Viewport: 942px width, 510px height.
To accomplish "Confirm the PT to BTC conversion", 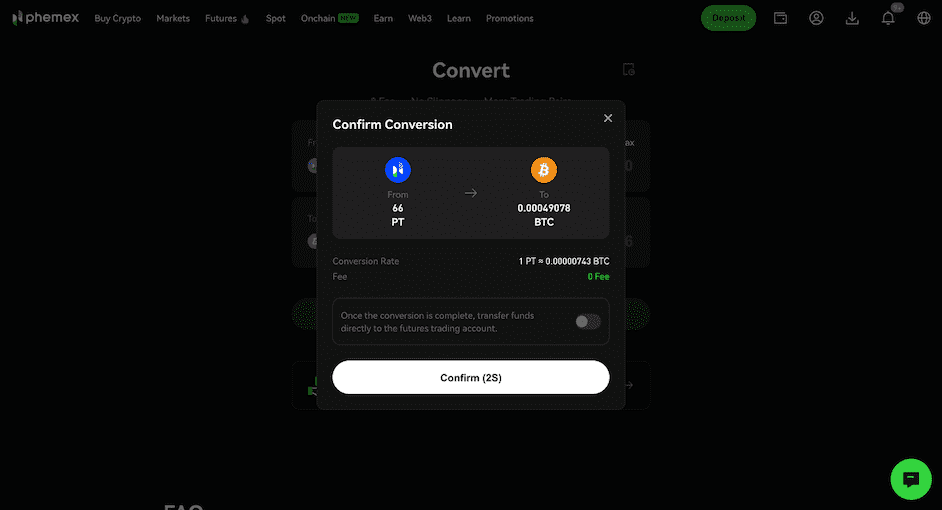I will point(470,377).
